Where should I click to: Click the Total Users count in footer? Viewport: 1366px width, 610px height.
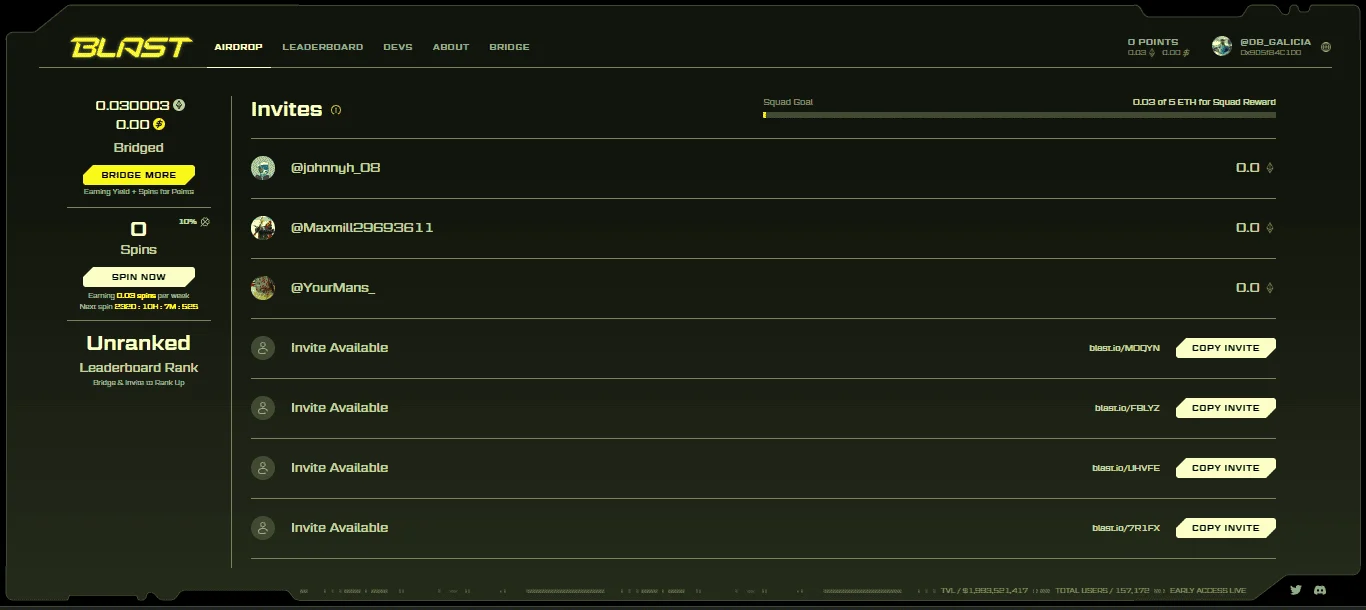click(1102, 591)
